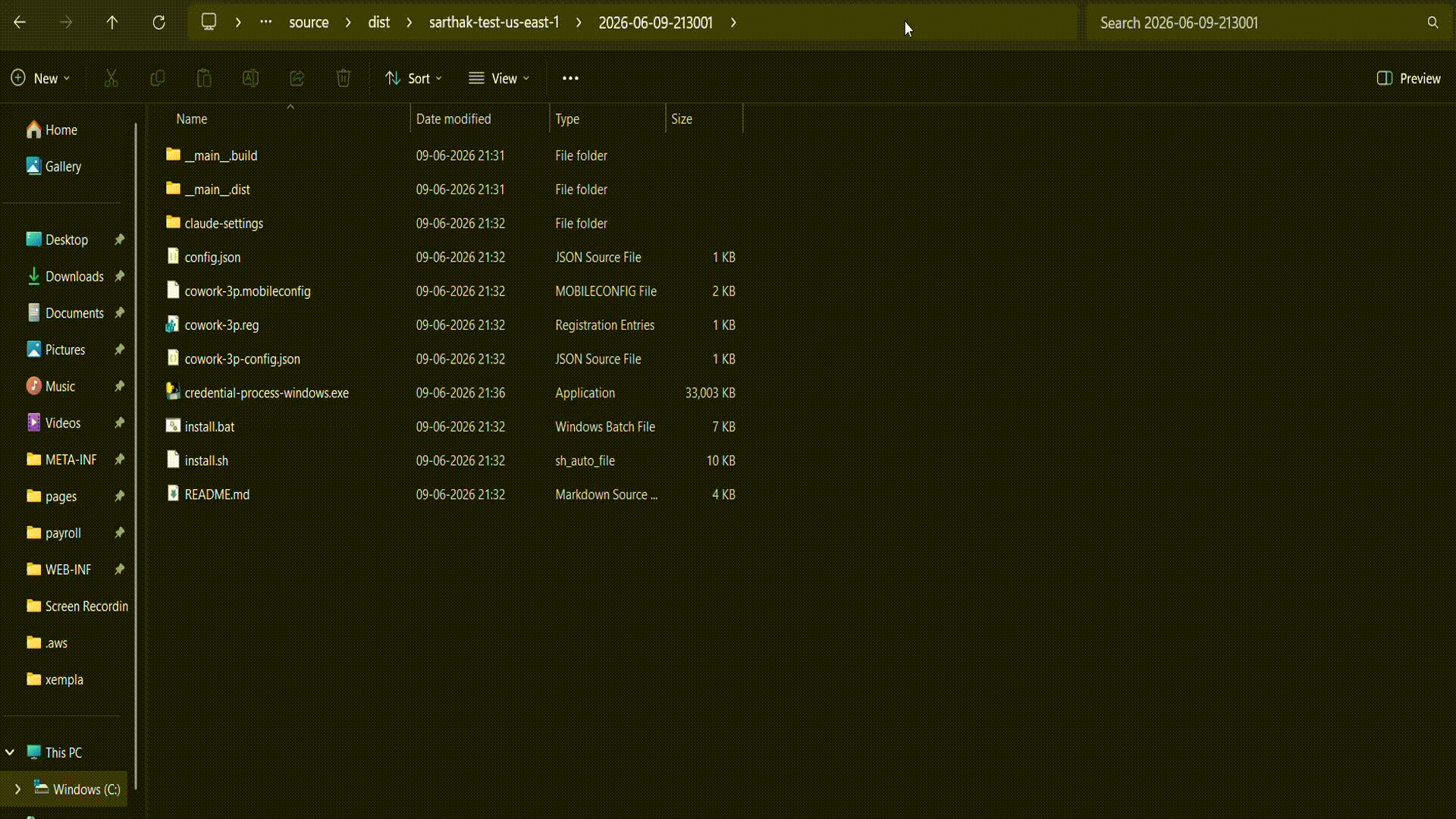Select the README.md file
Screen dimensions: 1456x819
pos(217,494)
